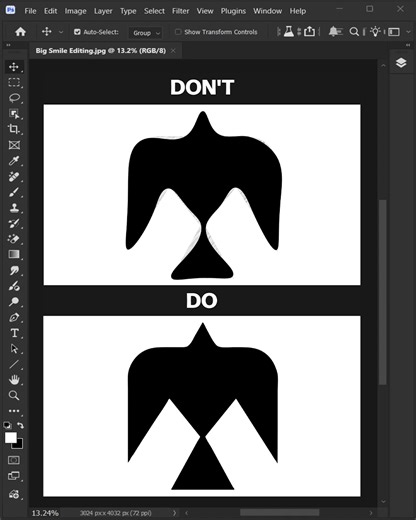Select the Spot Healing Brush tool
This screenshot has height=520, width=416.
(14, 176)
